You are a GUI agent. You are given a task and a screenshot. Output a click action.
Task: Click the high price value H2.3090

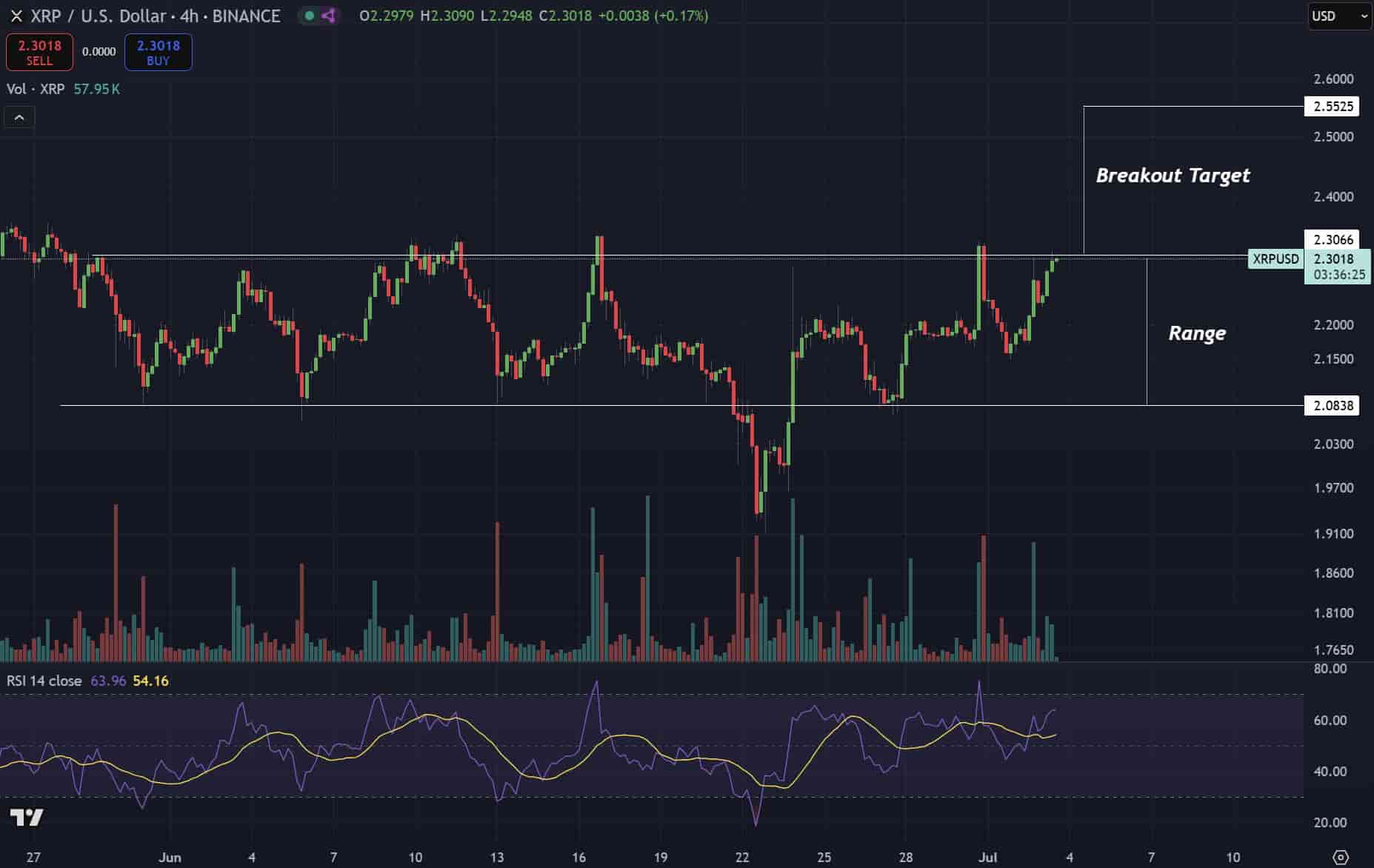pos(447,16)
